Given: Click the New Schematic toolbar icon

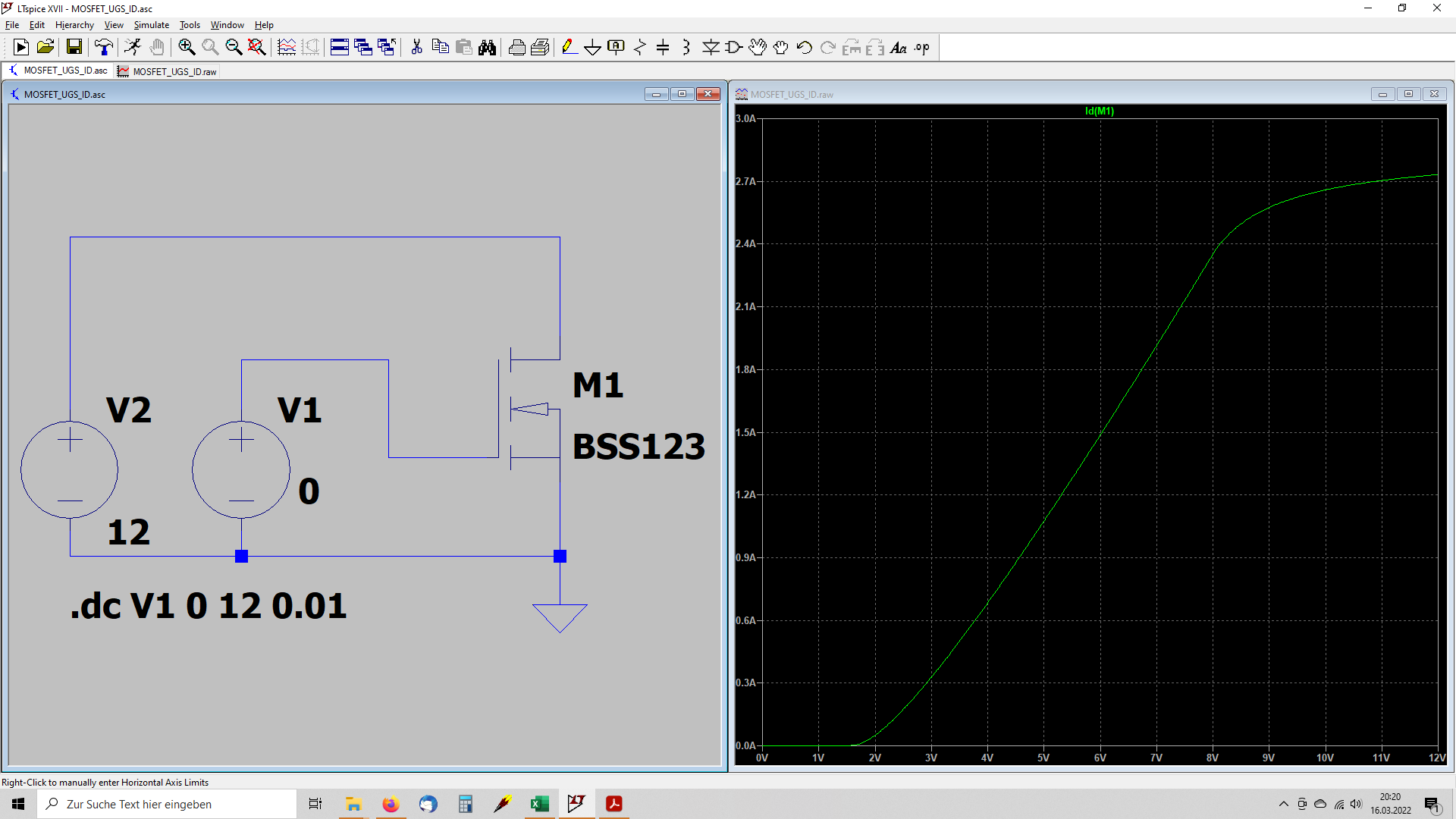Looking at the screenshot, I should 21,47.
